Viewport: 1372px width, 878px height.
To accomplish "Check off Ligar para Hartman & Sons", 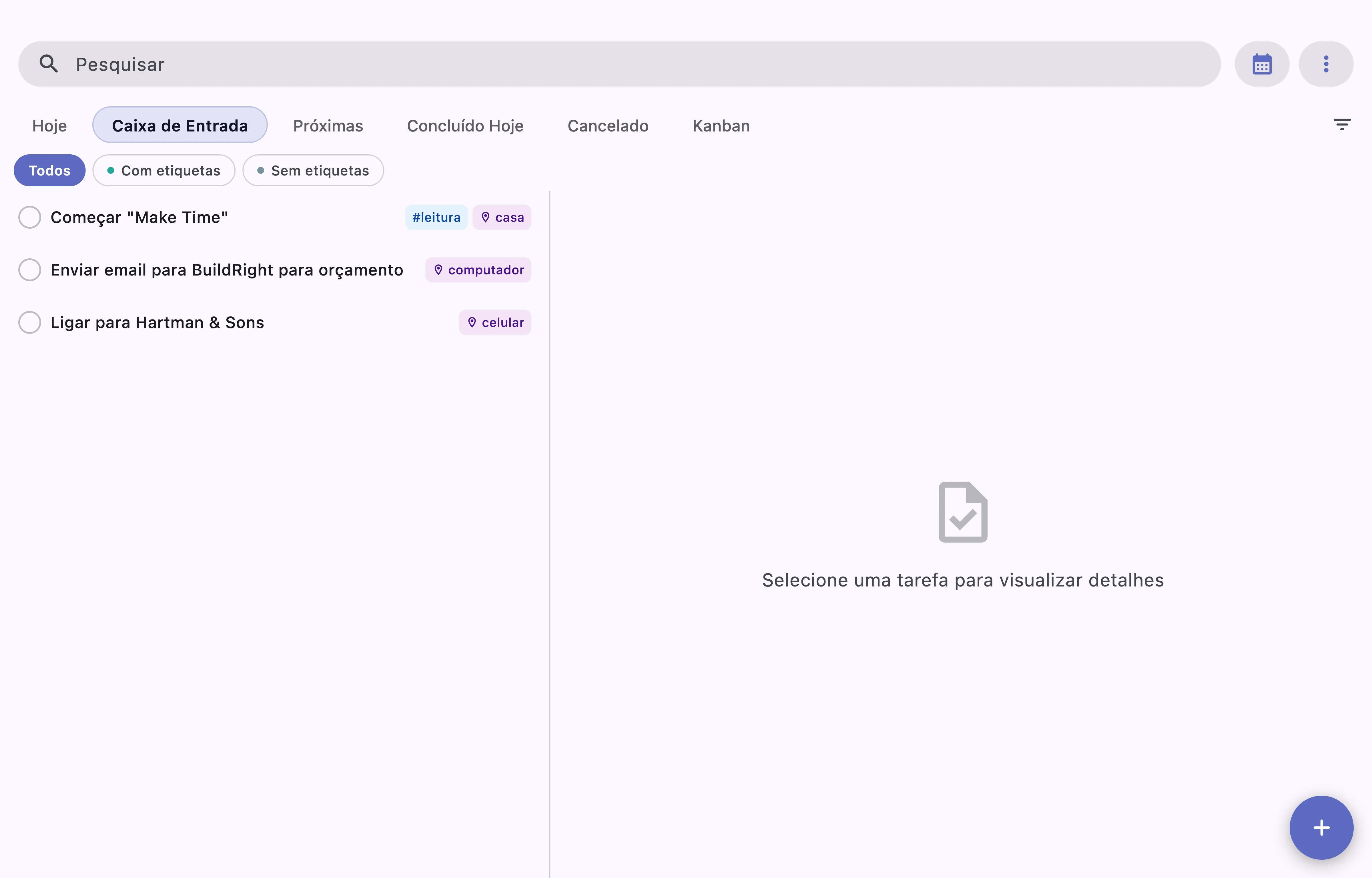I will (x=30, y=322).
